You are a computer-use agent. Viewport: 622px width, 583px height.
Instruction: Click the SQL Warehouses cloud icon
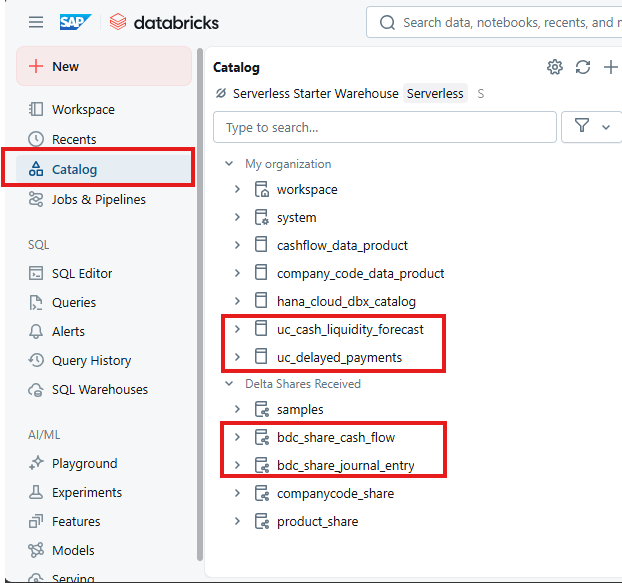tap(36, 389)
